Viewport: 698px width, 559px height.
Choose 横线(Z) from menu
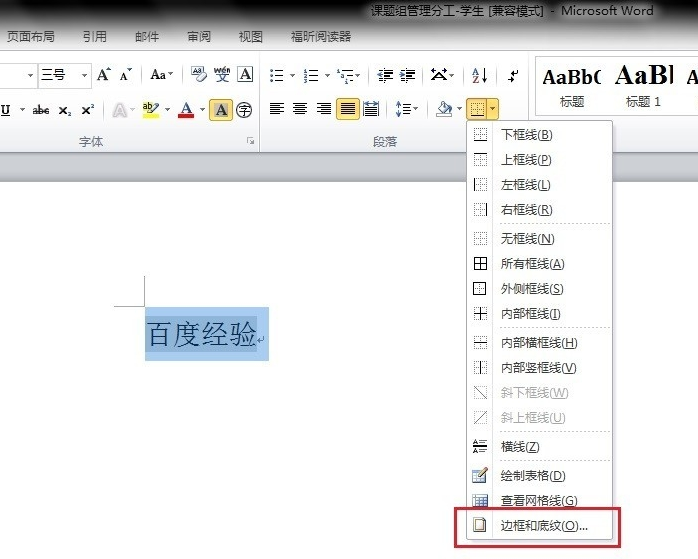pos(540,446)
